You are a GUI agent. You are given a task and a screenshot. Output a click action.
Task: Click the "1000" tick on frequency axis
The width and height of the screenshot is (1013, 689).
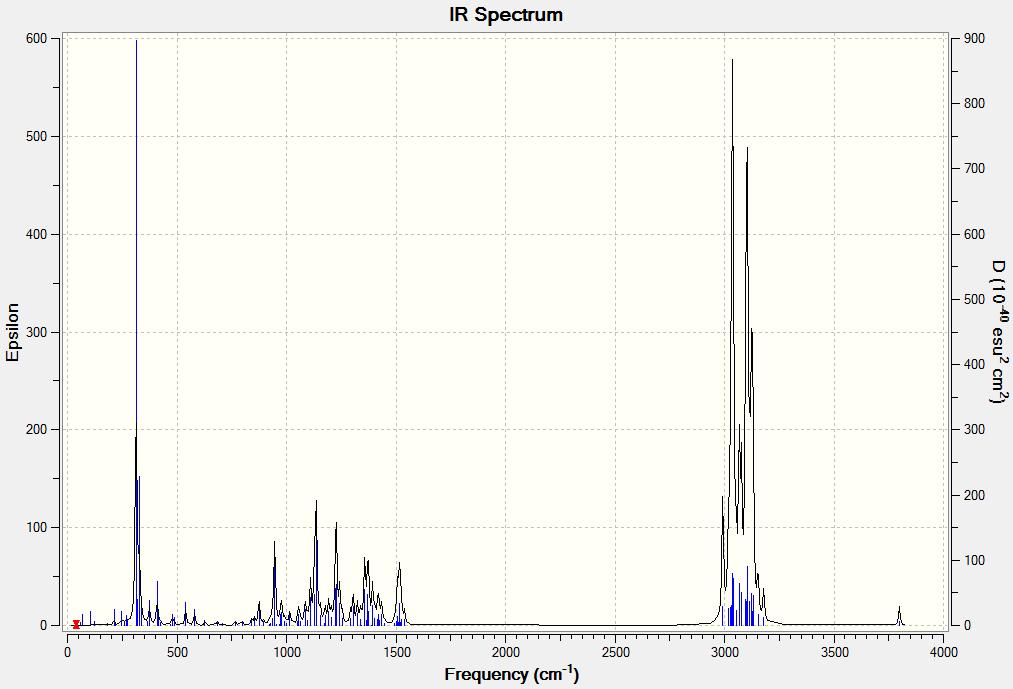(287, 653)
